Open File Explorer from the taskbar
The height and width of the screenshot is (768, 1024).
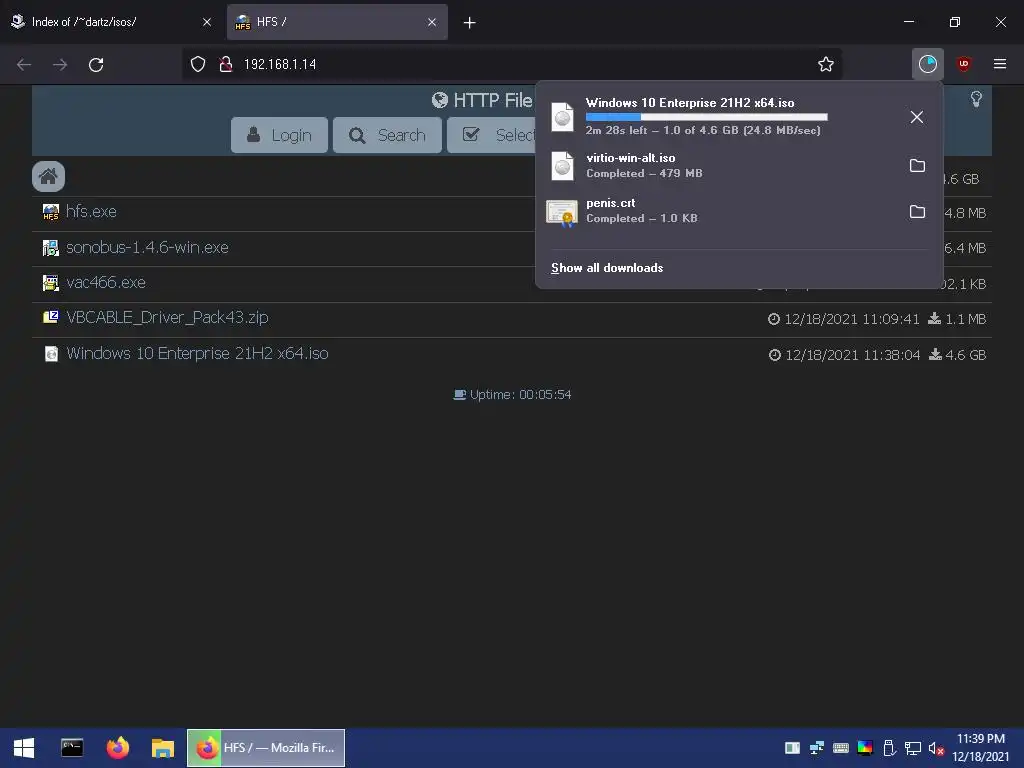point(163,748)
